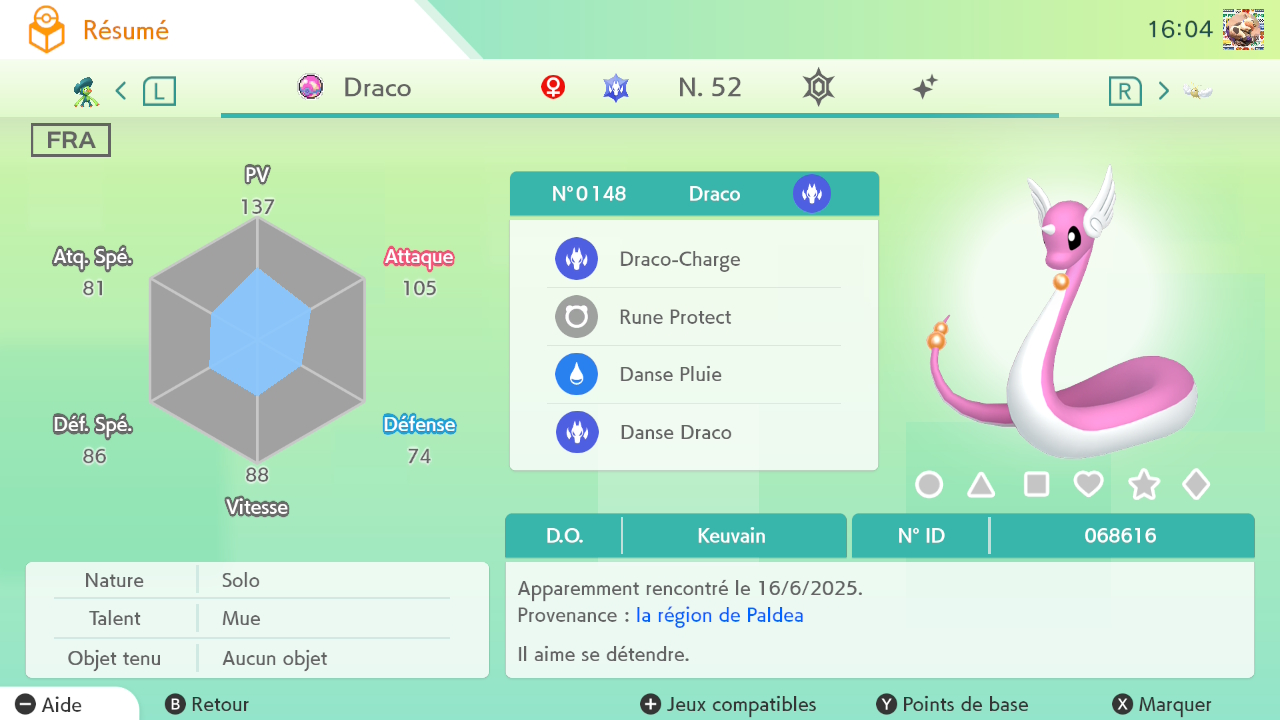Click the Poké Ball icon beside Draco
The image size is (1280, 720).
311,87
